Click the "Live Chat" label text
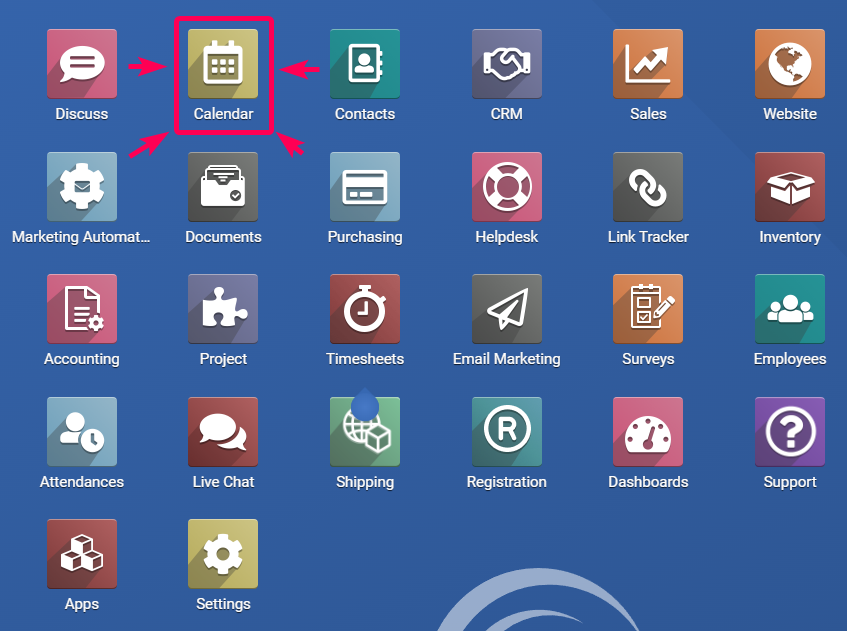The height and width of the screenshot is (631, 847). click(223, 481)
